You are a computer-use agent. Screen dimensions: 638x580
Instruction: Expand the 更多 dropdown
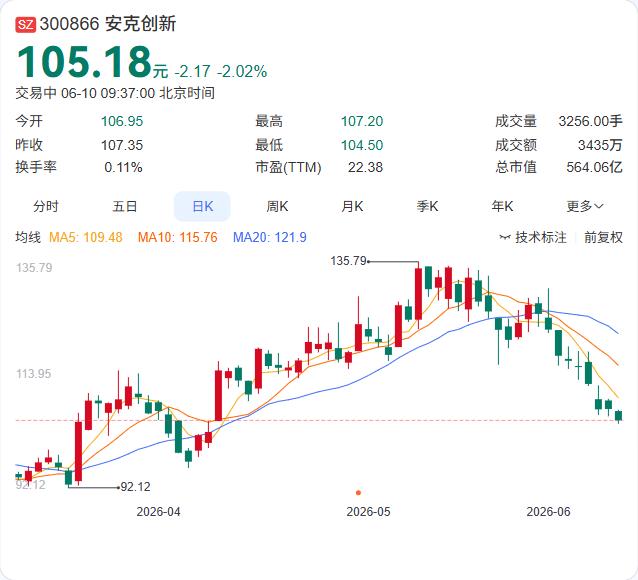[x=585, y=206]
